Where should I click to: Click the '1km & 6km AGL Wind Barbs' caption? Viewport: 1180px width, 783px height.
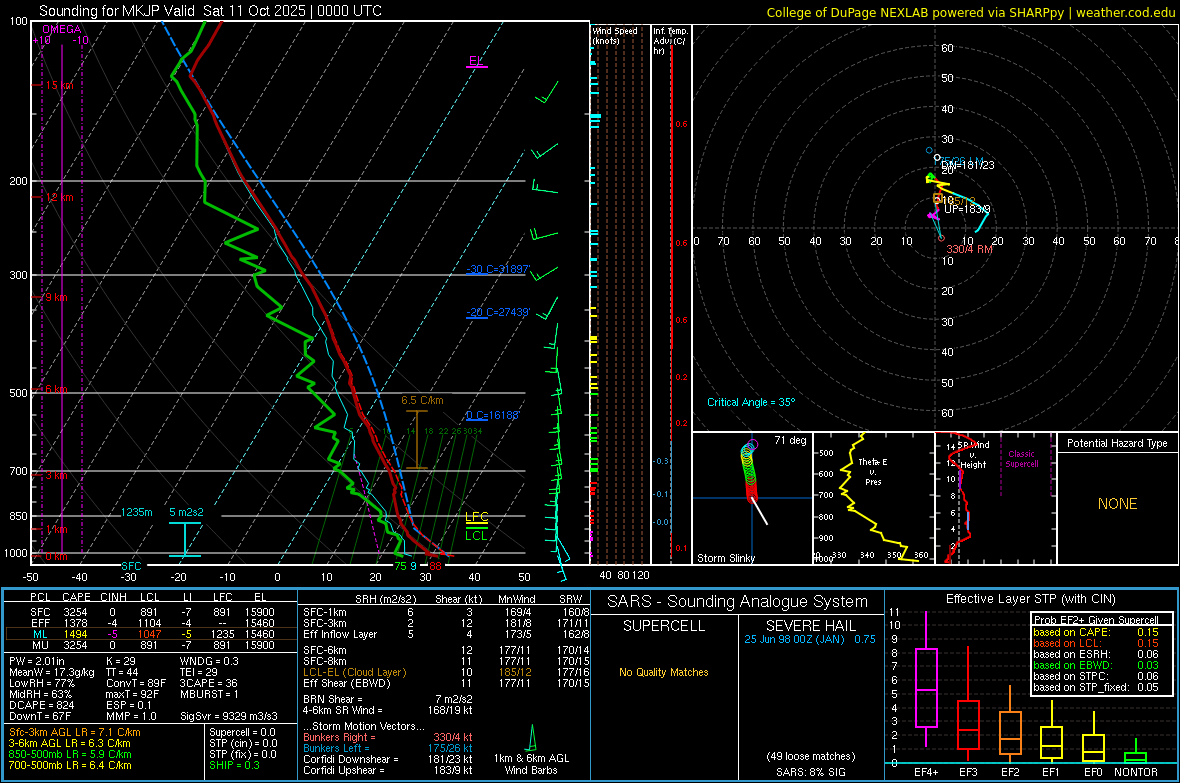(x=531, y=764)
